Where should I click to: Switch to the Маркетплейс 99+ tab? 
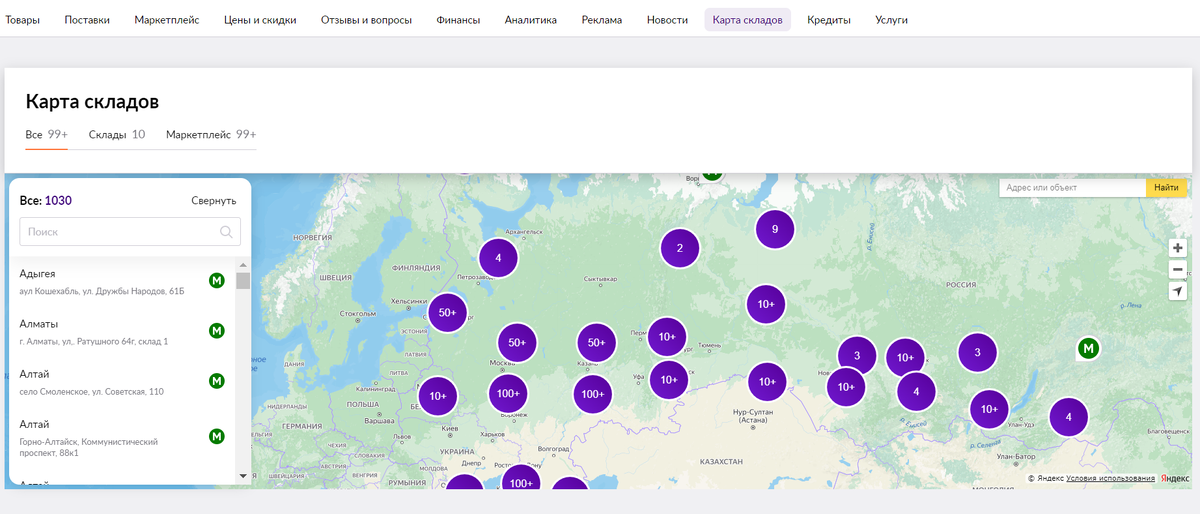tap(211, 134)
